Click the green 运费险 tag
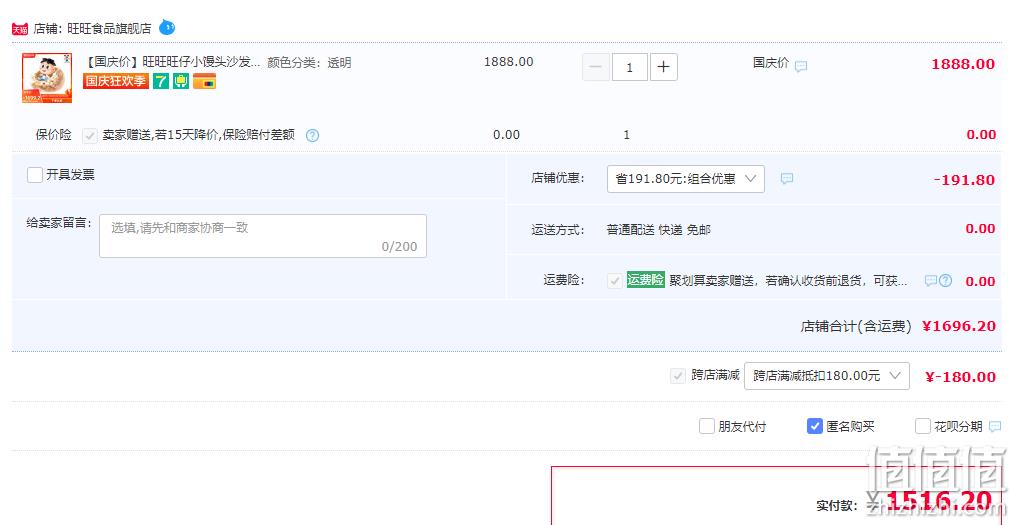1016x525 pixels. click(x=645, y=280)
